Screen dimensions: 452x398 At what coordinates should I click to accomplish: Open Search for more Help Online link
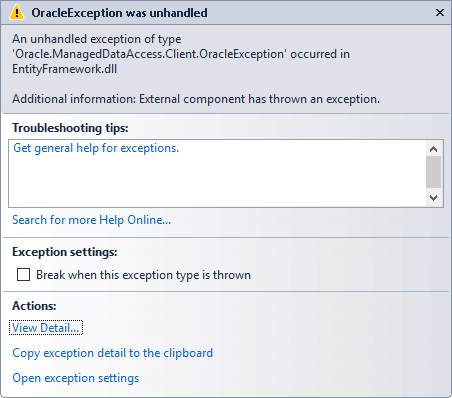tap(92, 220)
